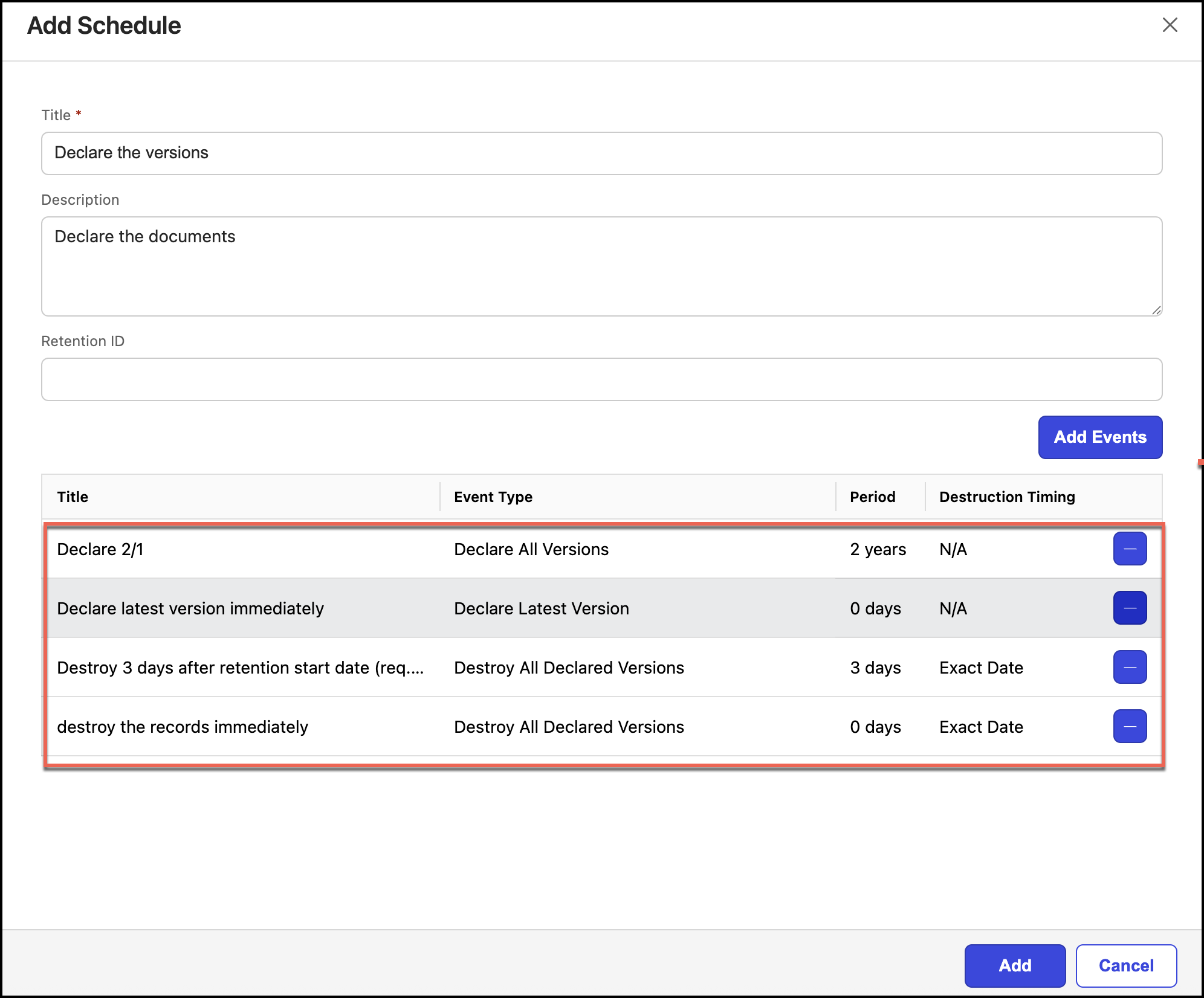The height and width of the screenshot is (998, 1204).
Task: Remove destroy the records immediately event
Action: [1130, 726]
